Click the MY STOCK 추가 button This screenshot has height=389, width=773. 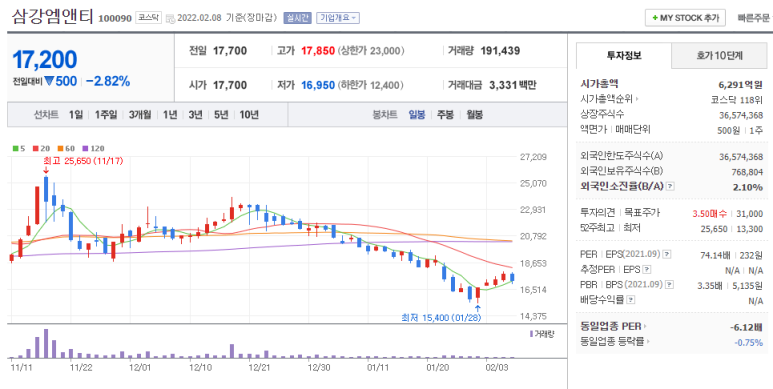tap(685, 18)
